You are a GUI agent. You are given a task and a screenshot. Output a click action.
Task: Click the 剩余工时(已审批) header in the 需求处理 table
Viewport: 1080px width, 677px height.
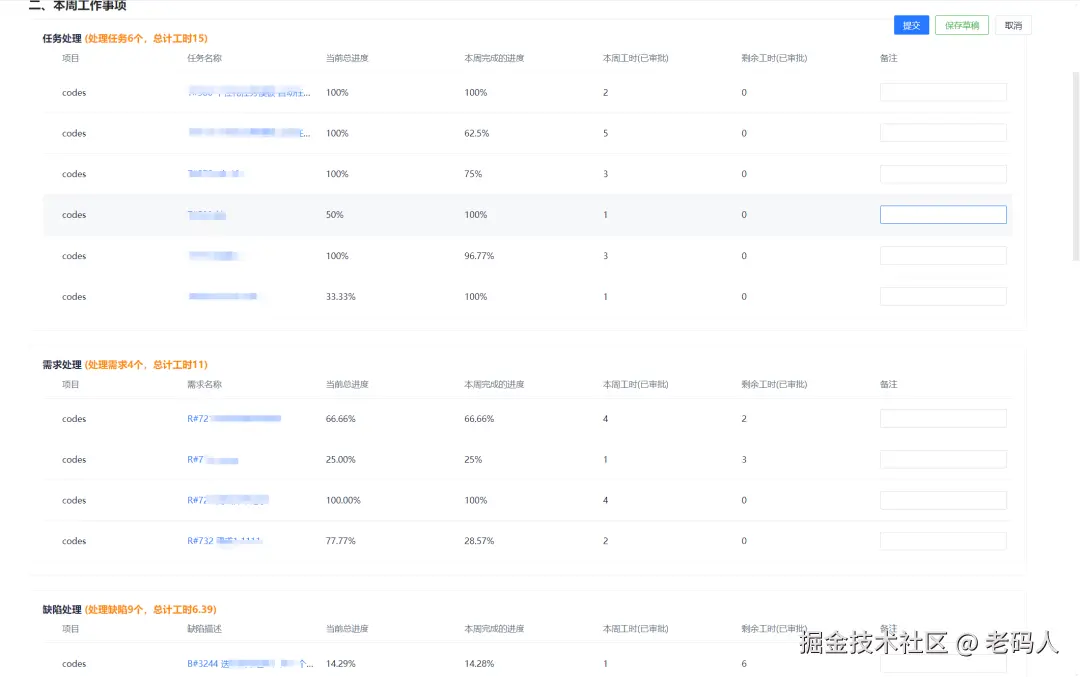click(774, 384)
